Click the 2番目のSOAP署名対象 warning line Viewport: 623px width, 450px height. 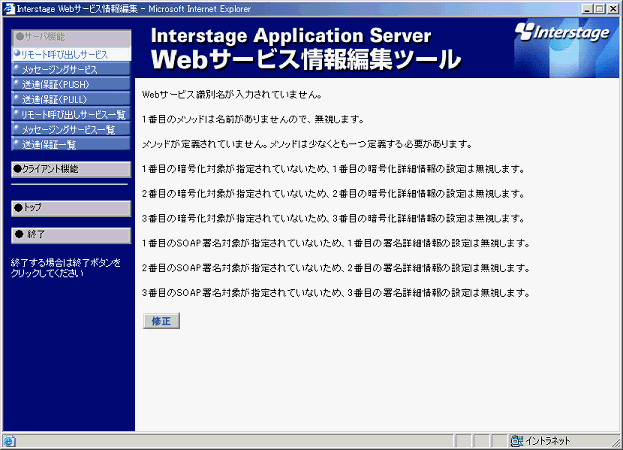click(336, 268)
